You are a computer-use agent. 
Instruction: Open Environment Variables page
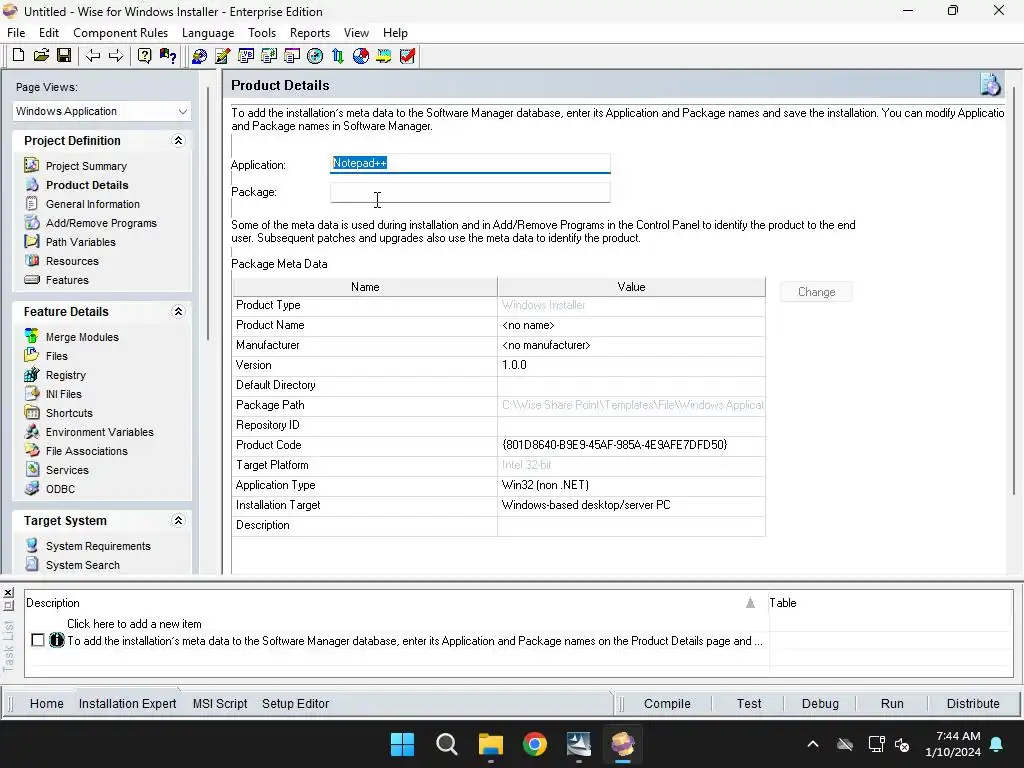[100, 432]
